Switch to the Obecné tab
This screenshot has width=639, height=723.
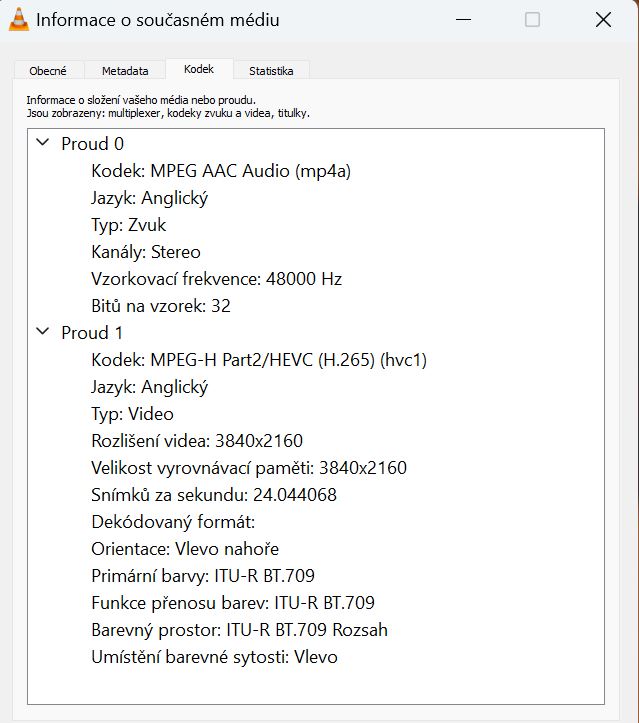coord(48,71)
